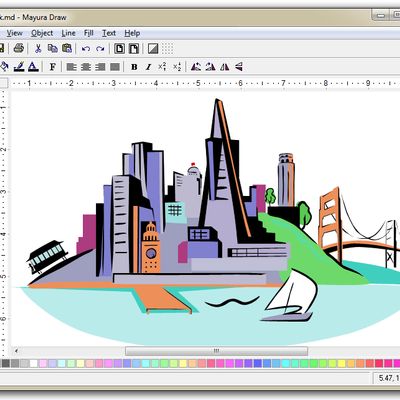400x400 pixels.
Task: Toggle Bold text formatting
Action: 134,67
